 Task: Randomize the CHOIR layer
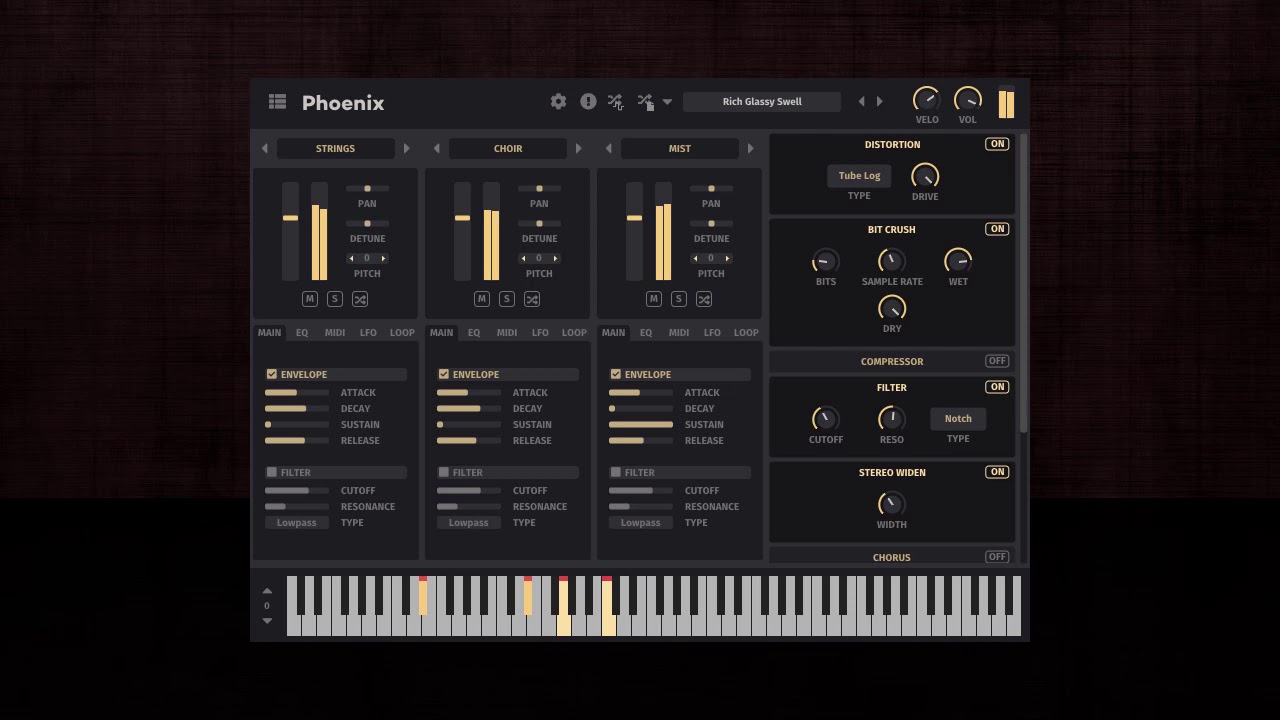(x=532, y=299)
